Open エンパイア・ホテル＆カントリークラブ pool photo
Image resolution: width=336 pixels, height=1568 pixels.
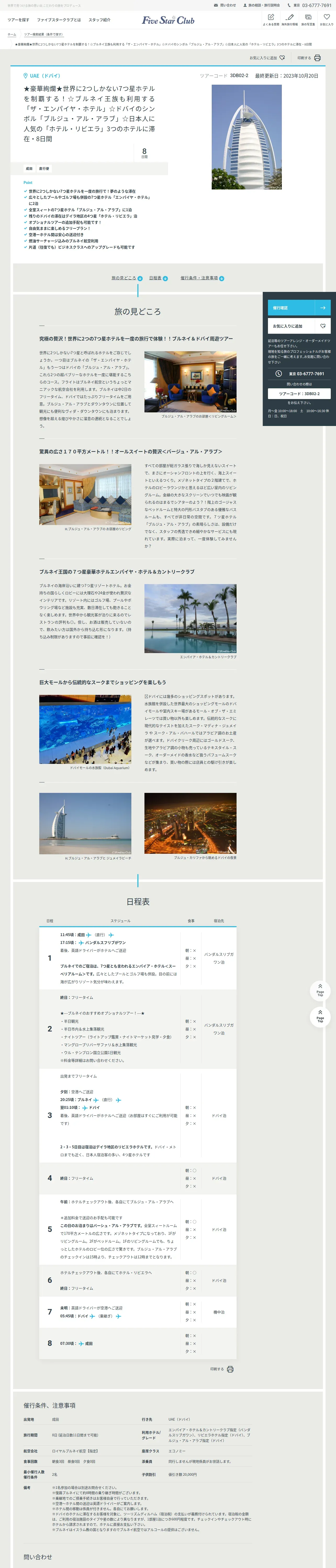pos(190,618)
